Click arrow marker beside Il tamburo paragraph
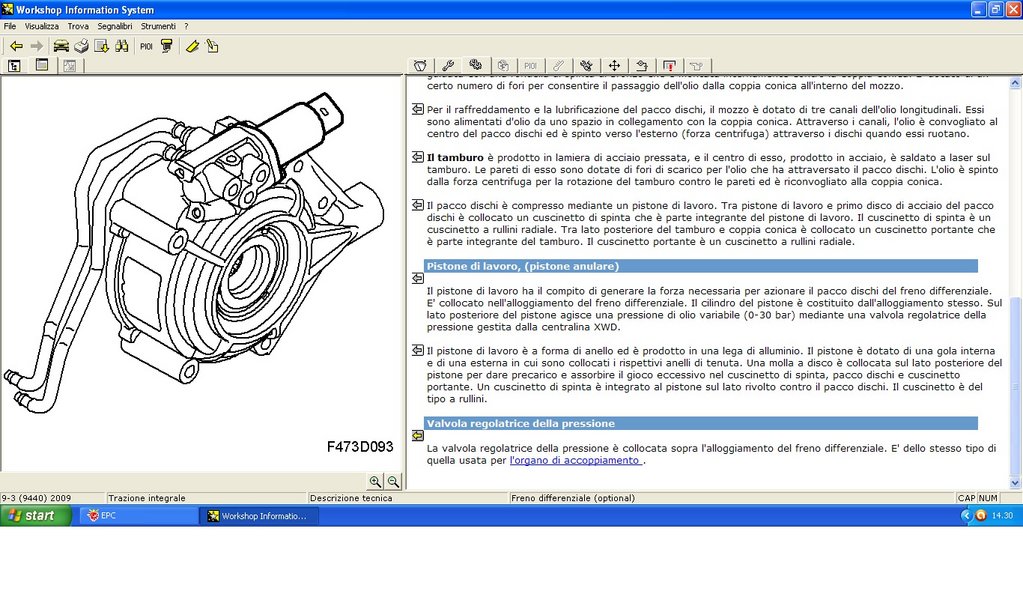Viewport: 1023px width, 615px height. 418,157
